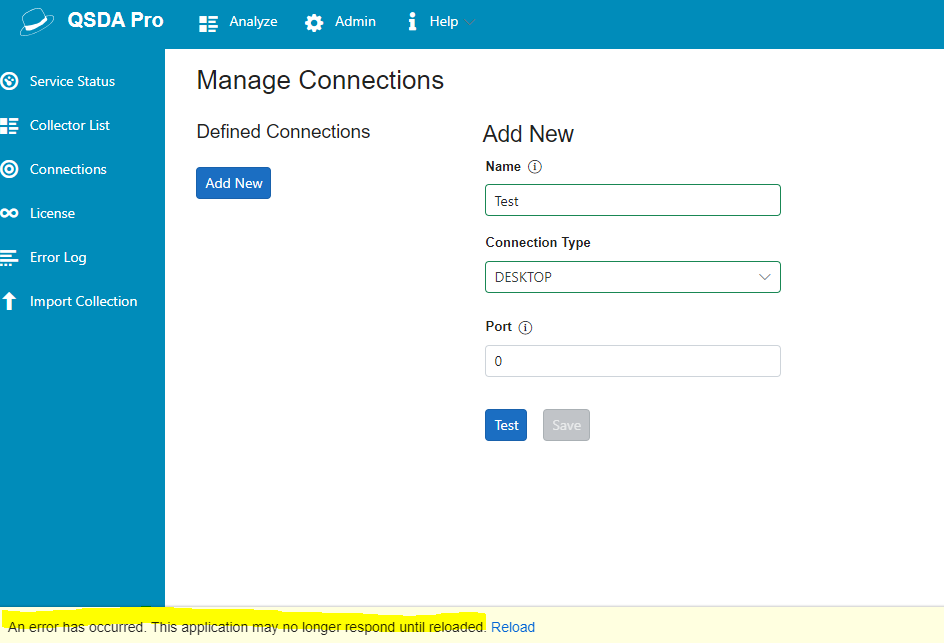Click the Import Collection arrow icon
The height and width of the screenshot is (643, 944).
tap(9, 301)
